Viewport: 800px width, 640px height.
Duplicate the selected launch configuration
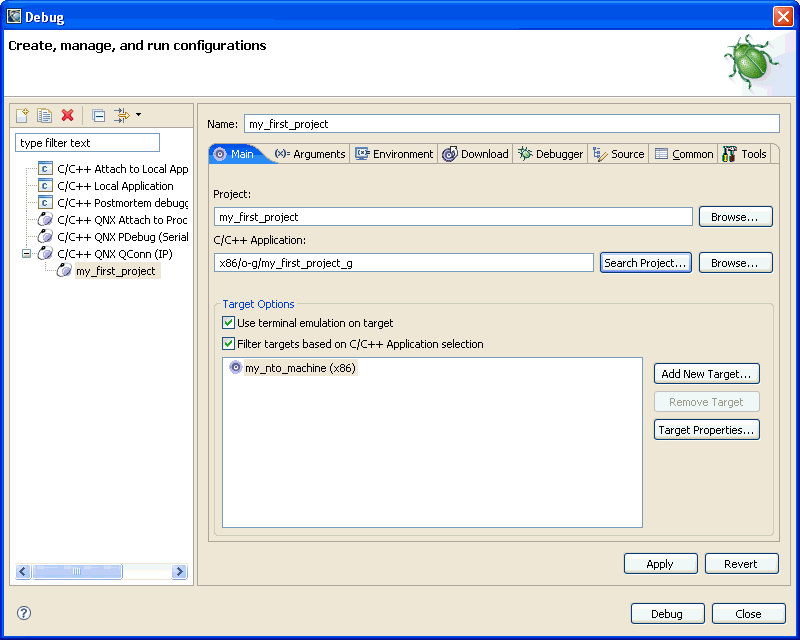43,115
